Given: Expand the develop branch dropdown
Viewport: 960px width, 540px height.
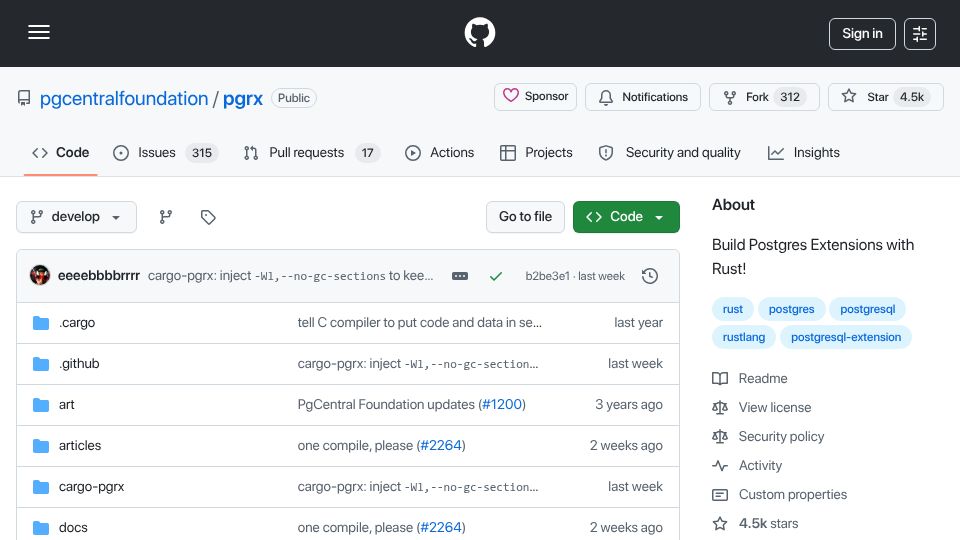Looking at the screenshot, I should tap(77, 217).
